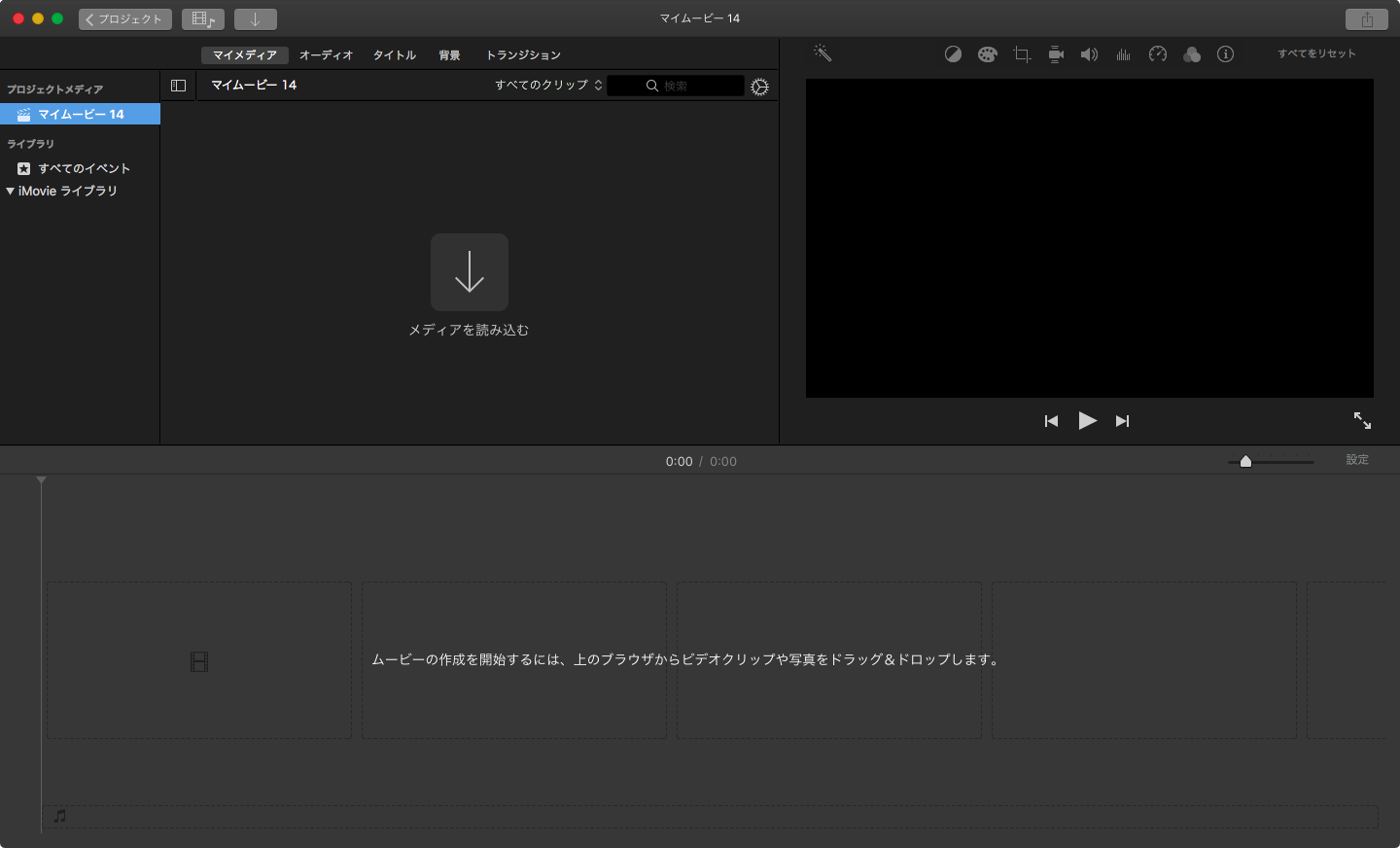Select マイムービー 14 in sidebar
The height and width of the screenshot is (848, 1400).
pyautogui.click(x=80, y=114)
